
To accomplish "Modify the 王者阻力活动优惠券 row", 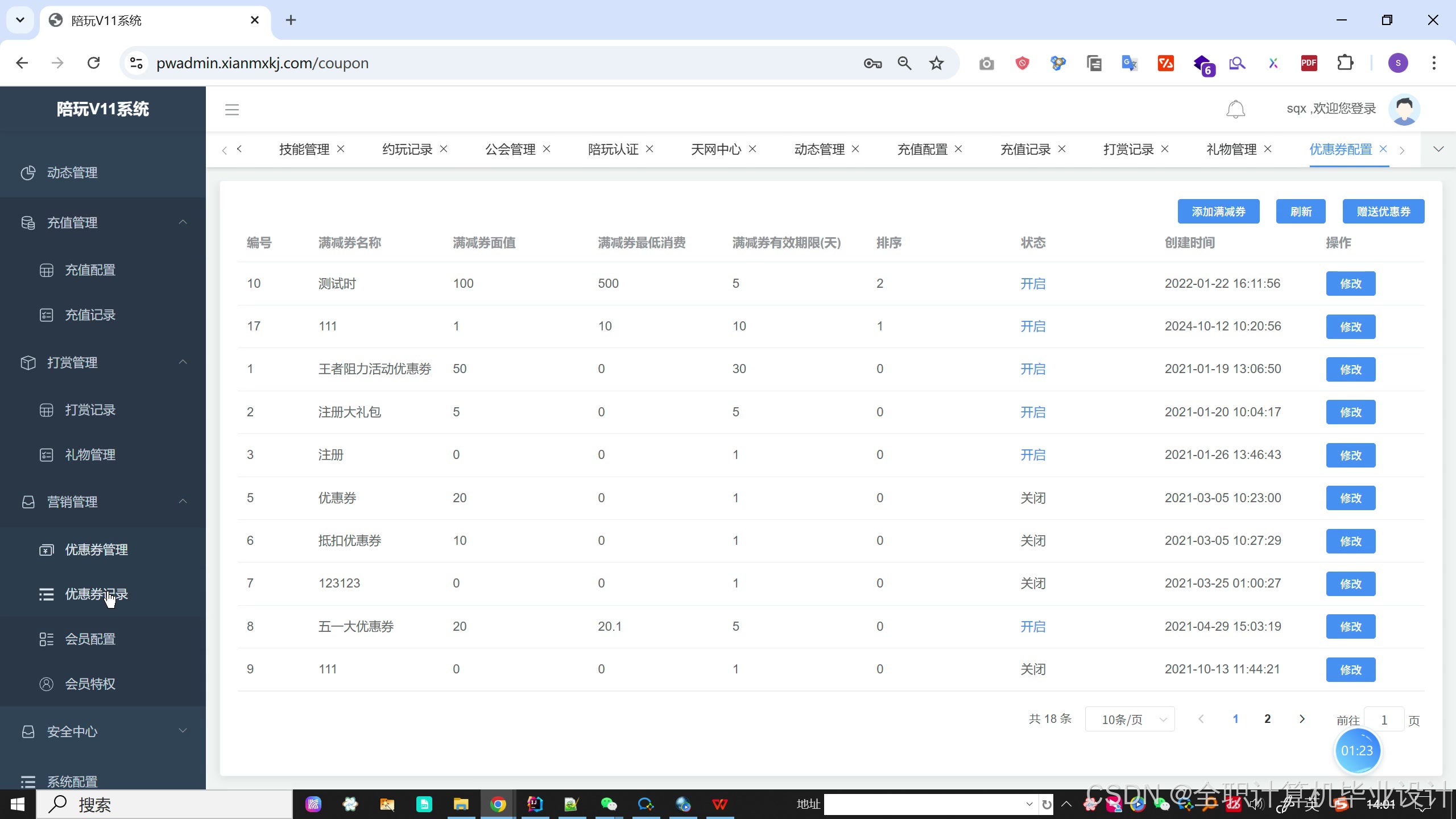I will 1351,370.
